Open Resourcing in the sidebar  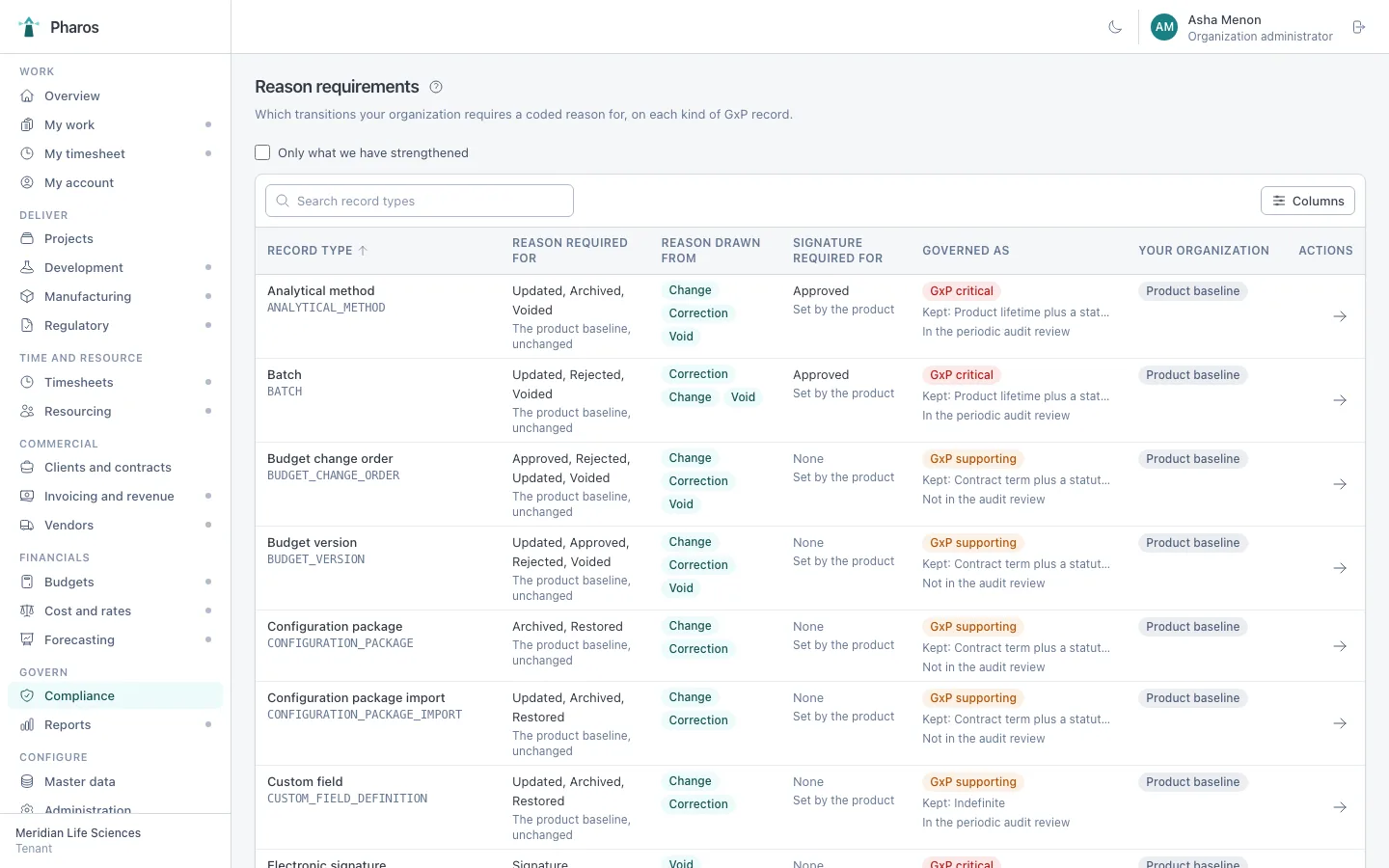[x=115, y=411]
